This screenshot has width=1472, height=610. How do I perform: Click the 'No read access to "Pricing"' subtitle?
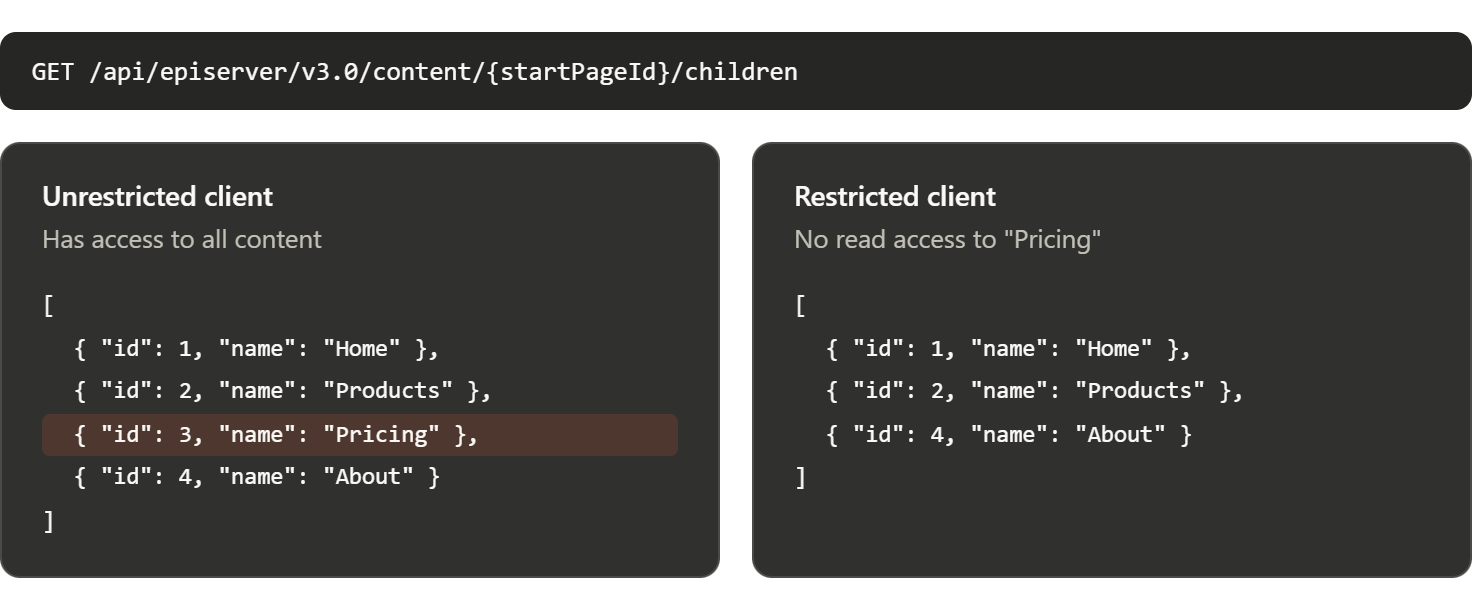(x=947, y=239)
